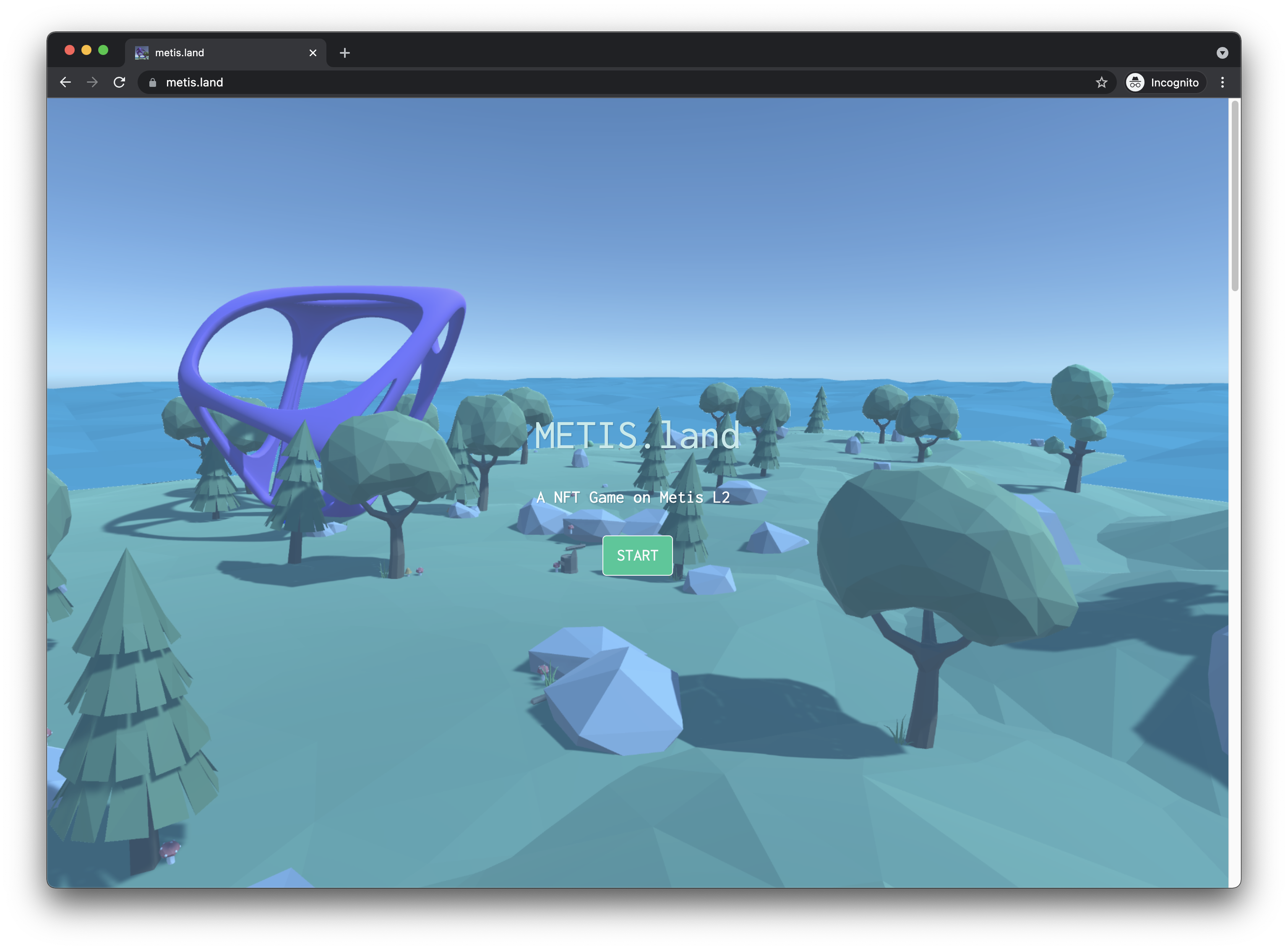
Task: Minimize window with the yellow button
Action: [x=86, y=50]
